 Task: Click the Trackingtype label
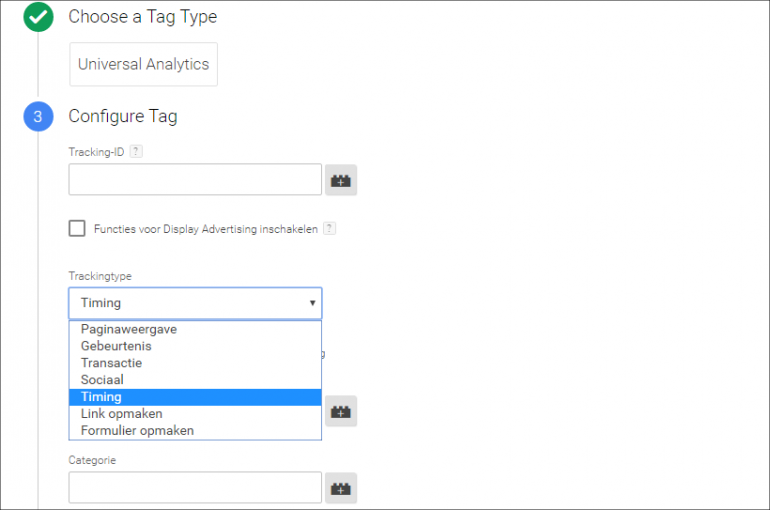coord(100,276)
